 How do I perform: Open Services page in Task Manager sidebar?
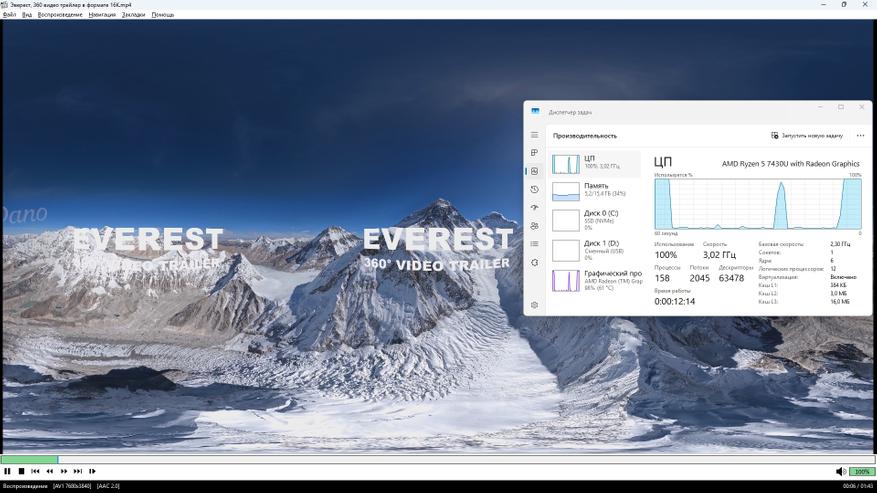(535, 262)
